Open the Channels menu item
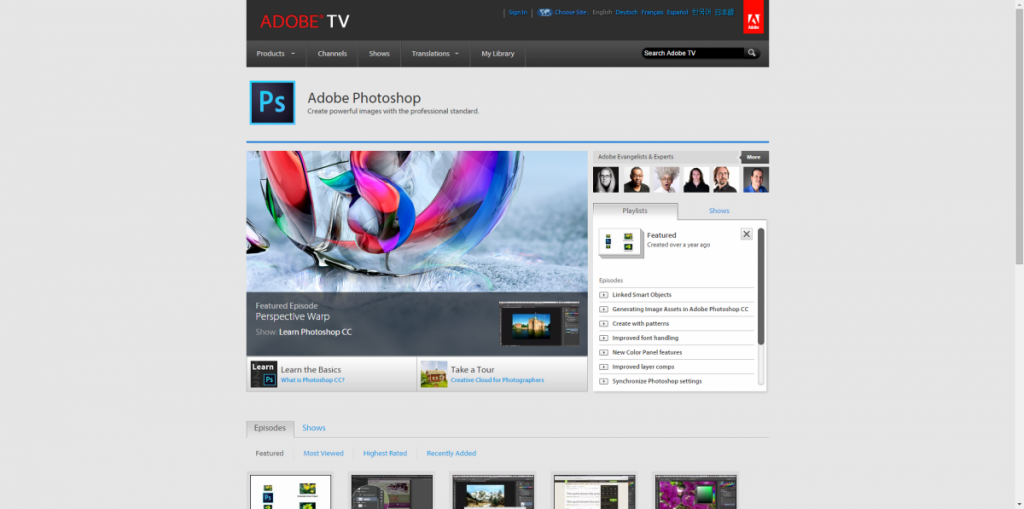The image size is (1024, 509). (x=332, y=54)
